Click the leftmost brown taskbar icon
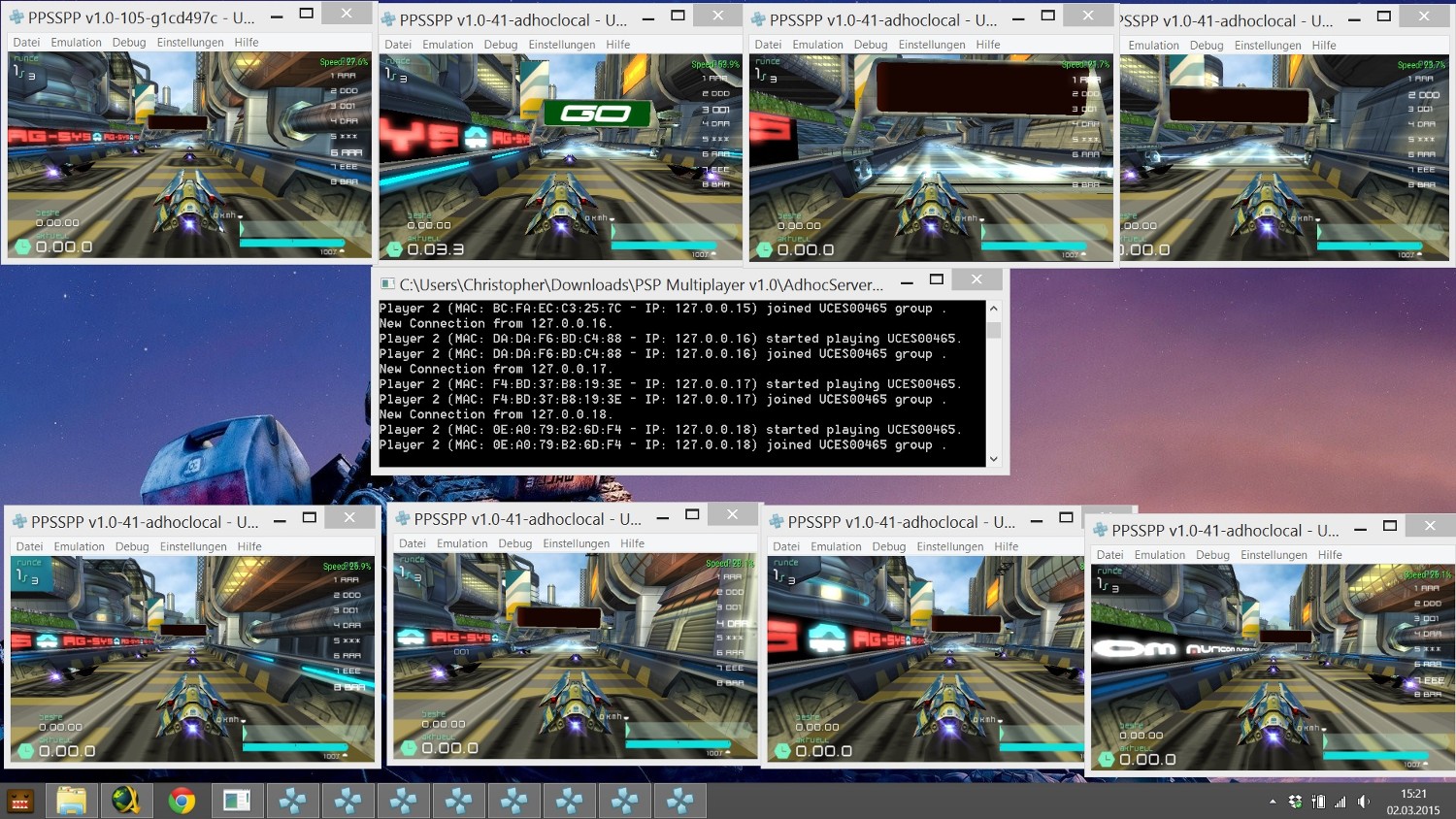The image size is (1456, 819). coord(20,802)
